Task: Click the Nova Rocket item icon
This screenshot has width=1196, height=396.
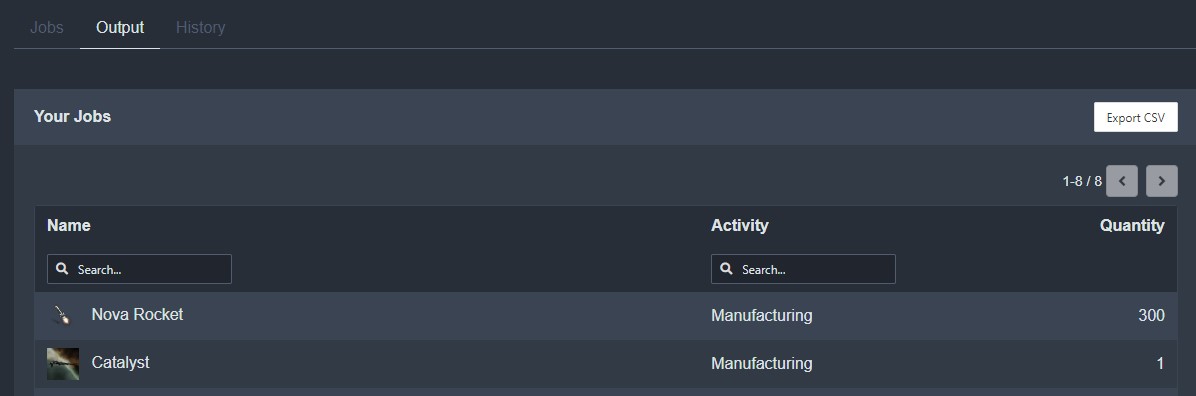Action: tap(63, 315)
